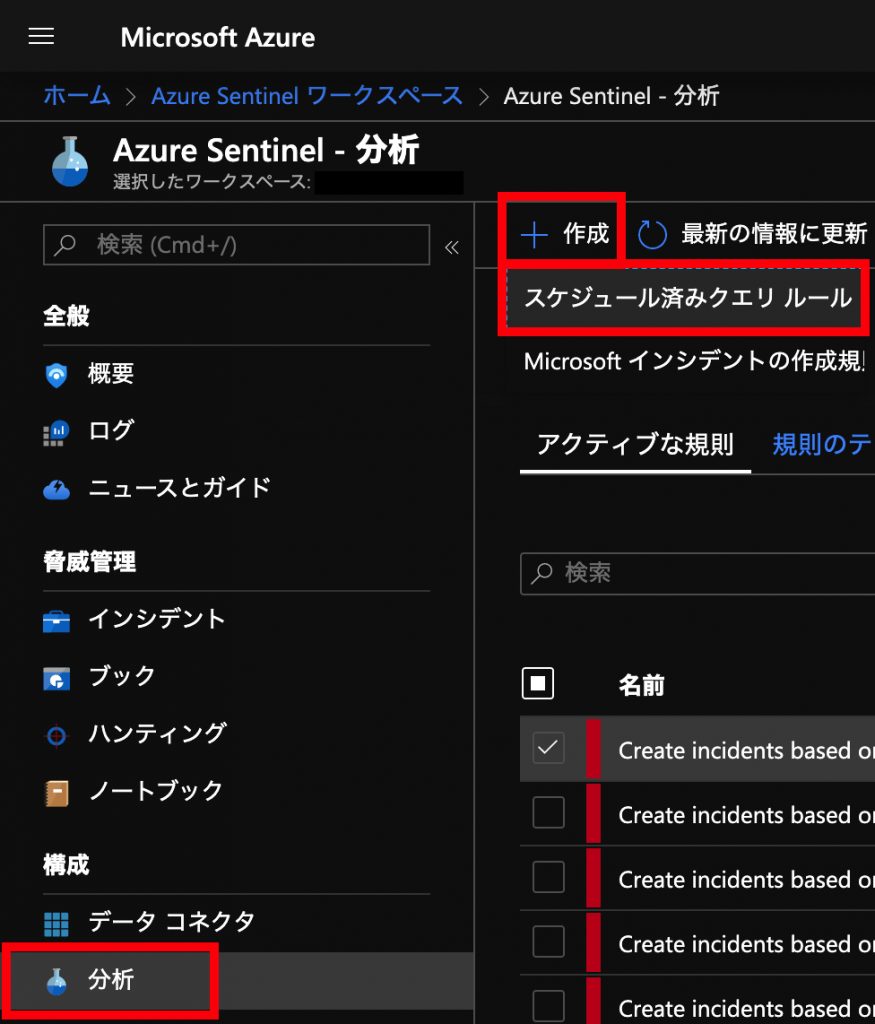Click the 概要 shield icon
Screen dimensions: 875x1024
click(x=57, y=375)
